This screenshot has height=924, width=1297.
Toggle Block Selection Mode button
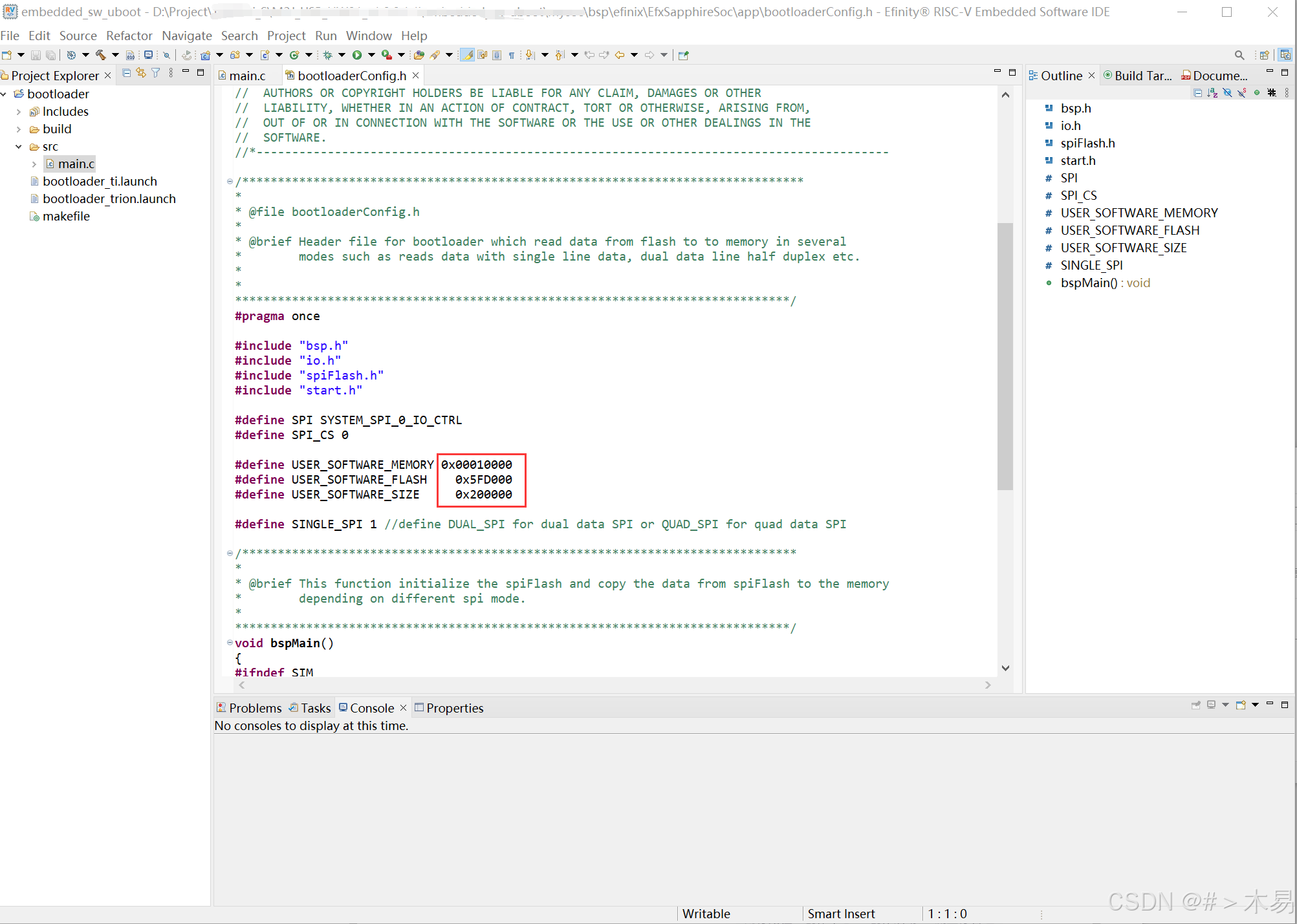coord(497,55)
